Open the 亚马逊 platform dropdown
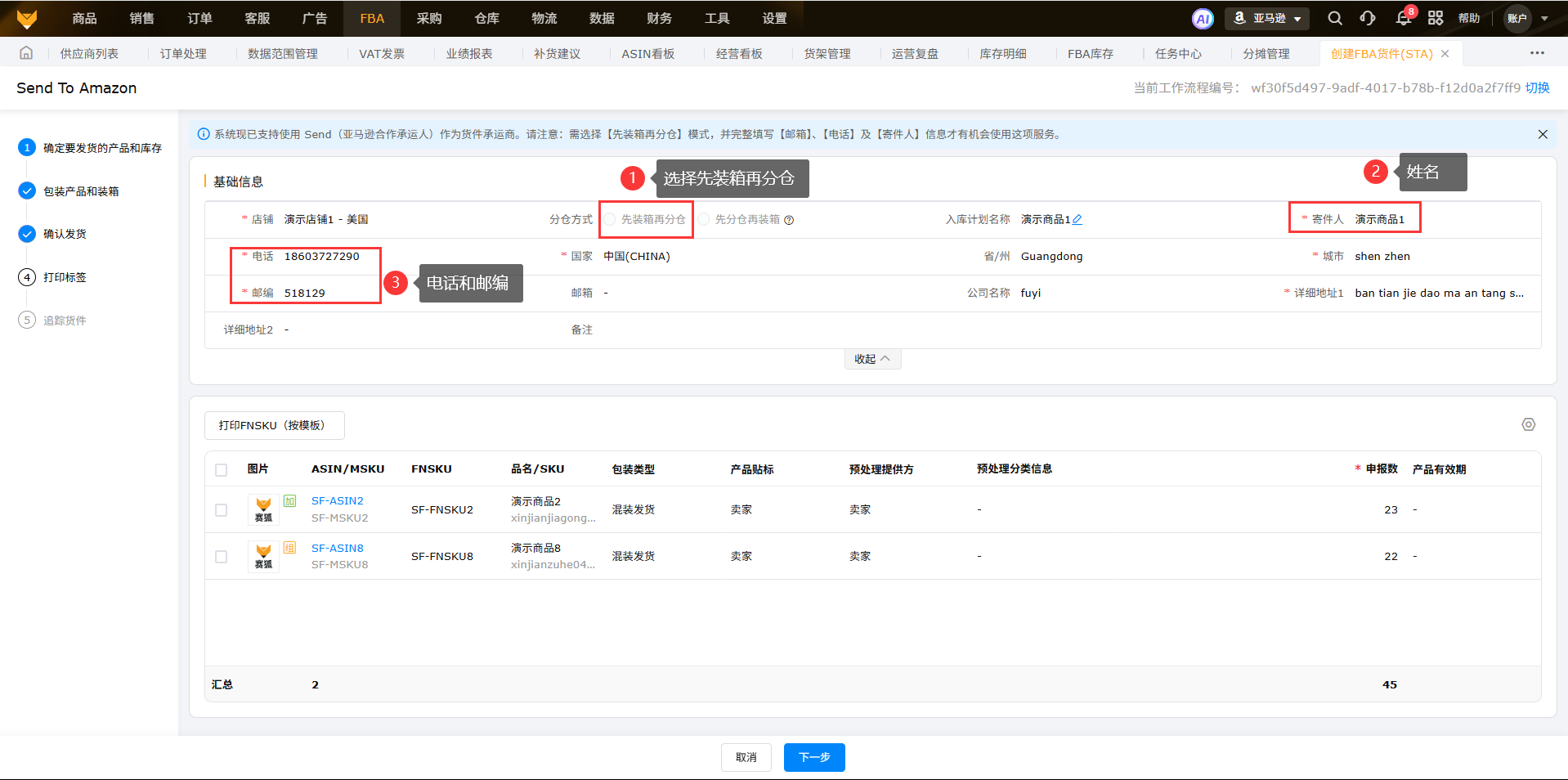Screen dimensions: 1568x780 (x=1267, y=19)
